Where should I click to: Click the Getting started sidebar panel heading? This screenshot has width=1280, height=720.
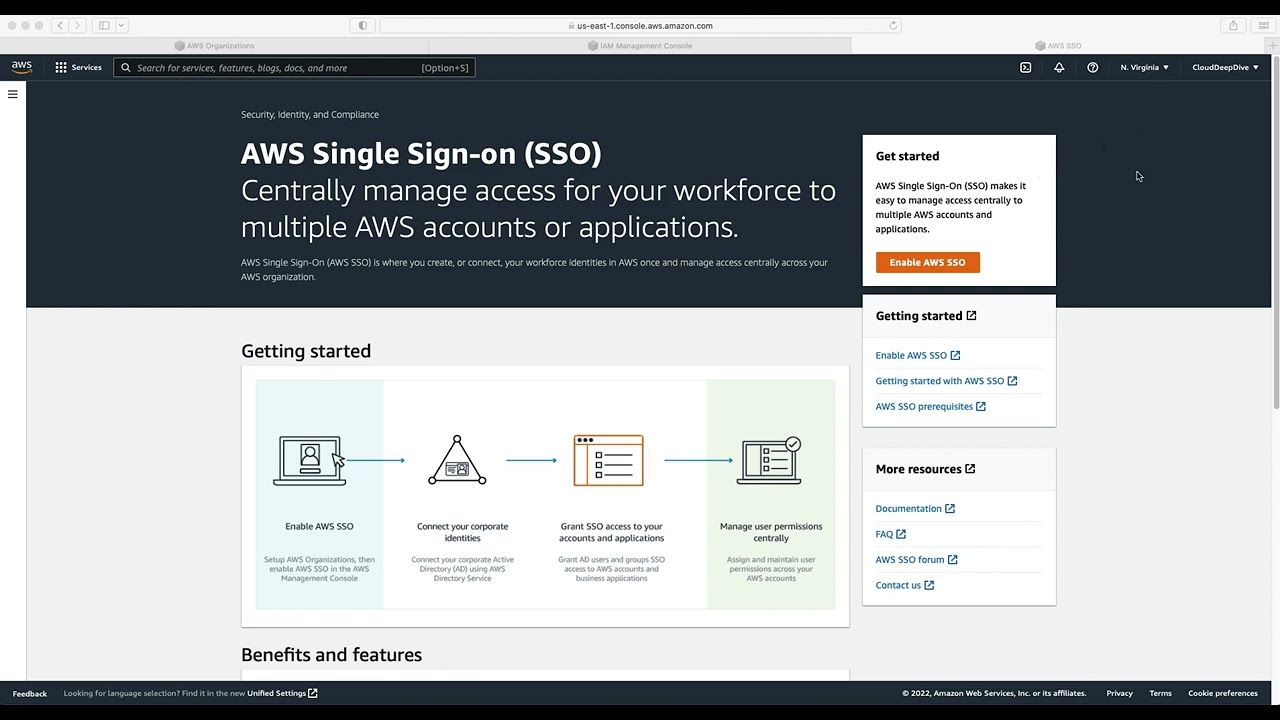(925, 316)
